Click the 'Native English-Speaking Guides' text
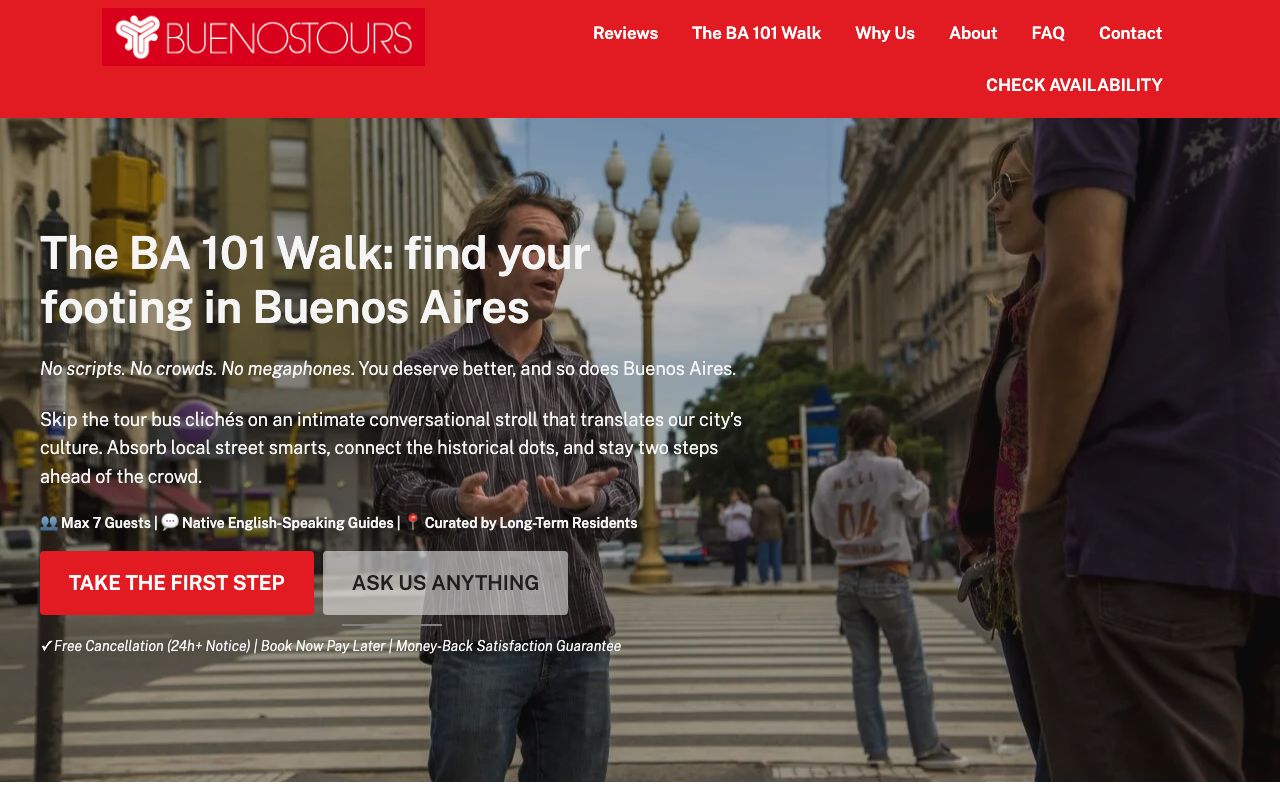 coord(288,523)
